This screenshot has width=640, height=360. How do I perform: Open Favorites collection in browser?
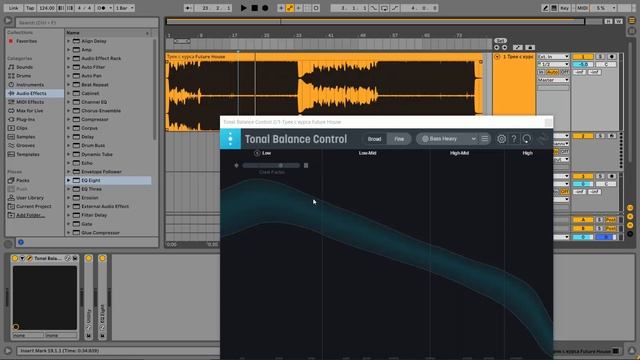point(26,41)
